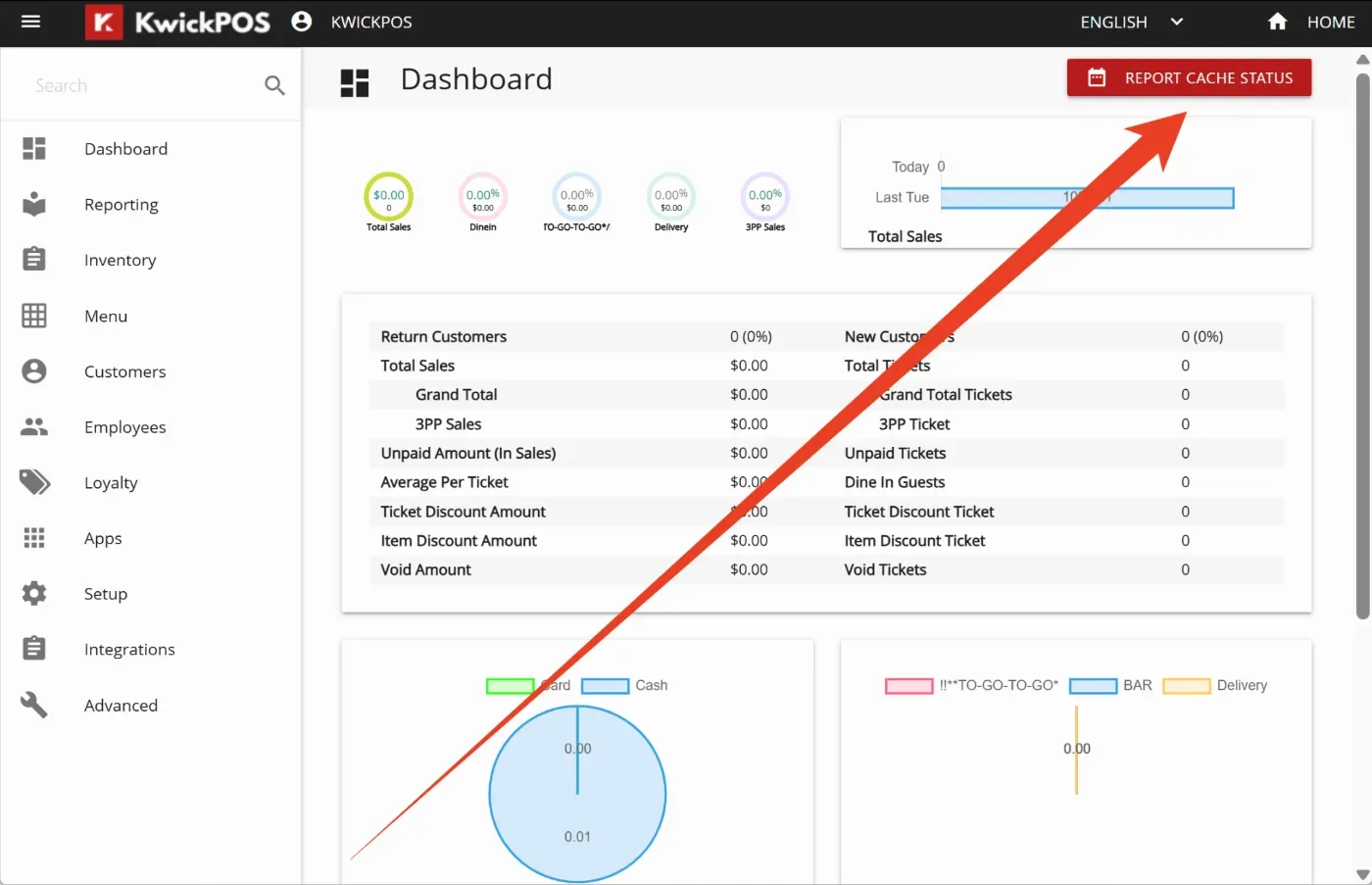Select the Advanced wrench icon
The width and height of the screenshot is (1372, 885).
coord(34,705)
